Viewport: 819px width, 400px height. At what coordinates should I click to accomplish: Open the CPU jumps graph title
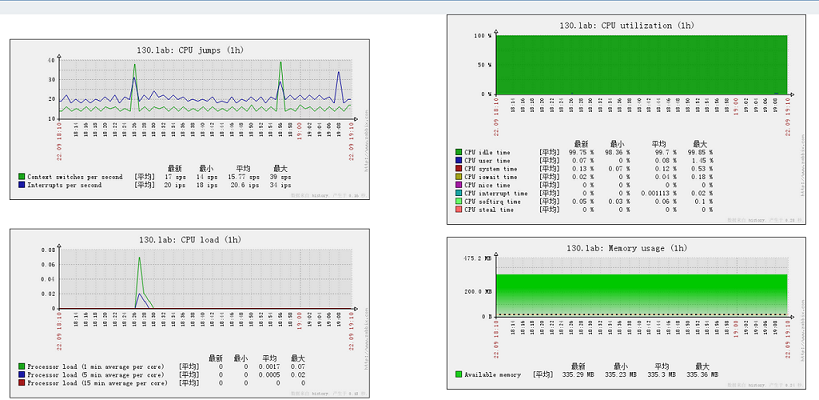tap(189, 49)
